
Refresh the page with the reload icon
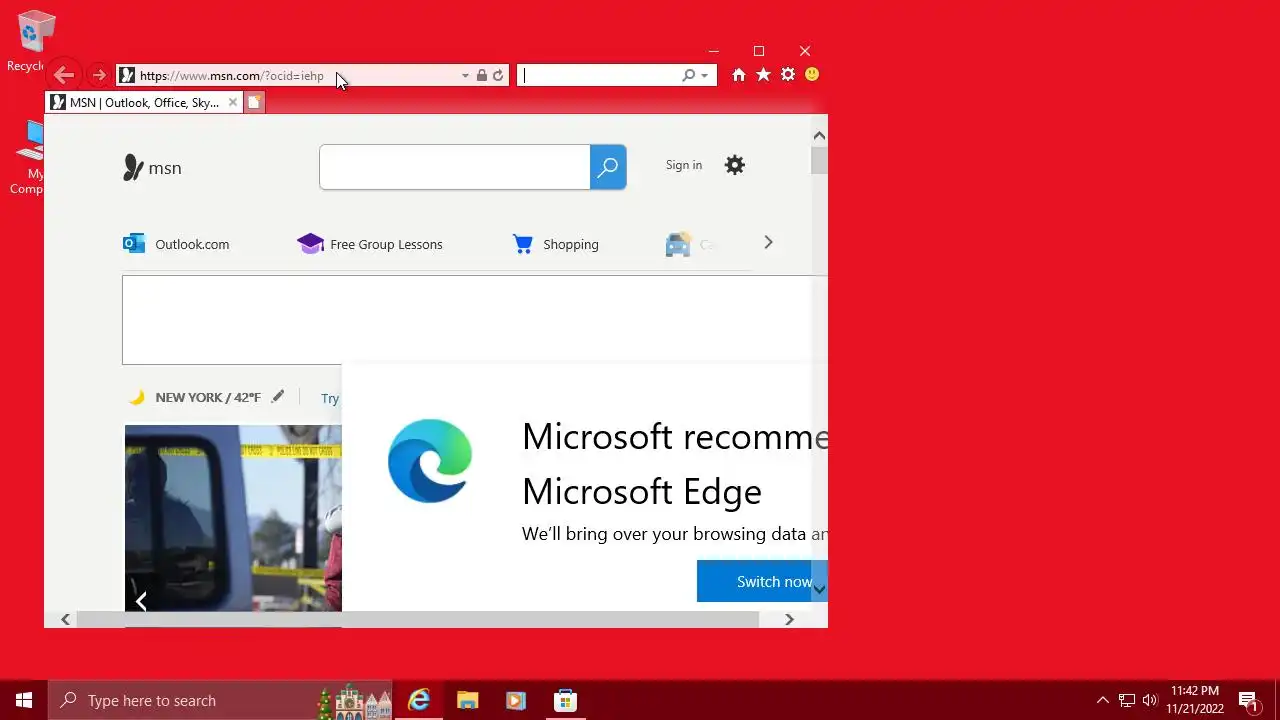(x=498, y=75)
